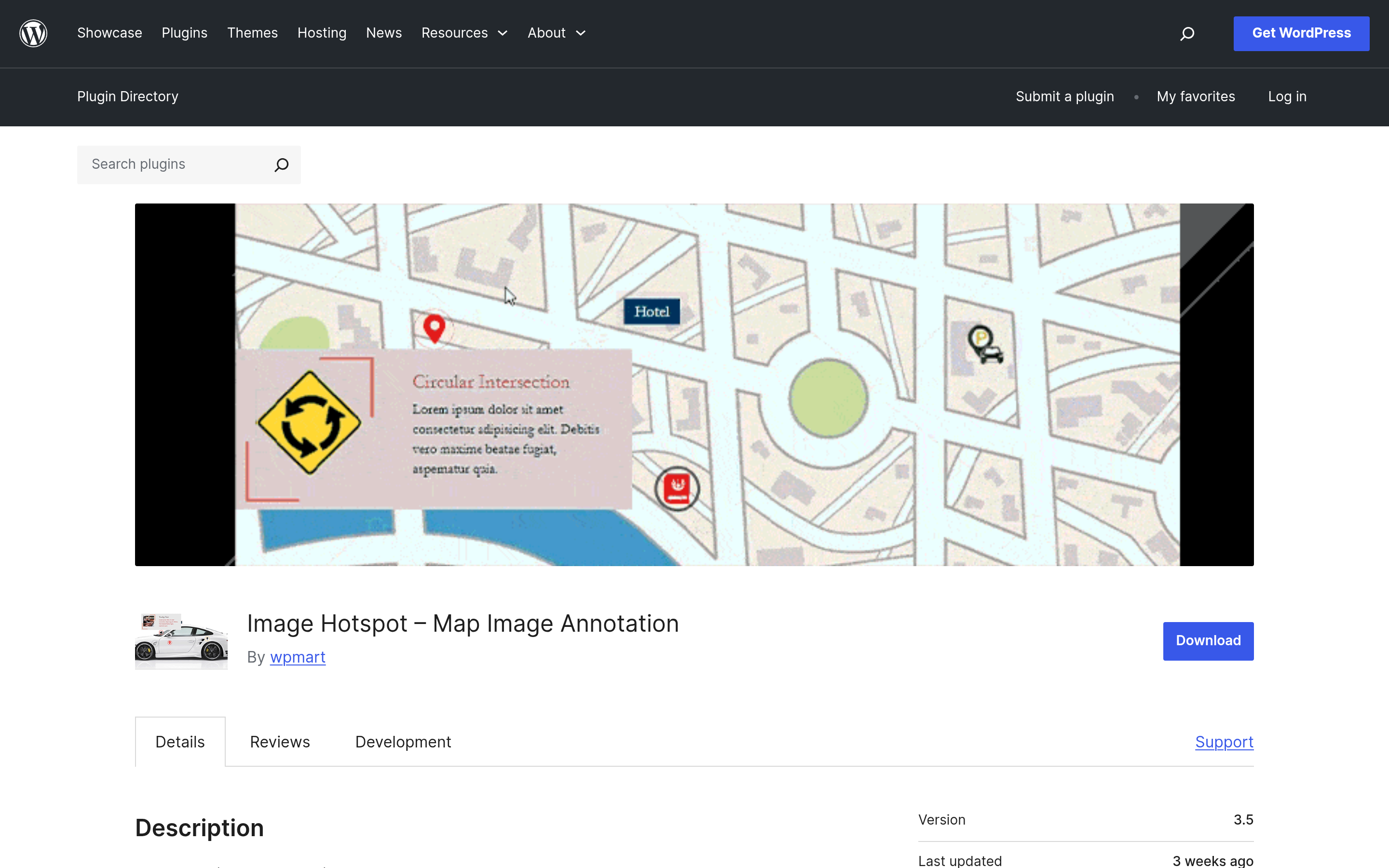Expand the About dropdown menu

(x=557, y=33)
